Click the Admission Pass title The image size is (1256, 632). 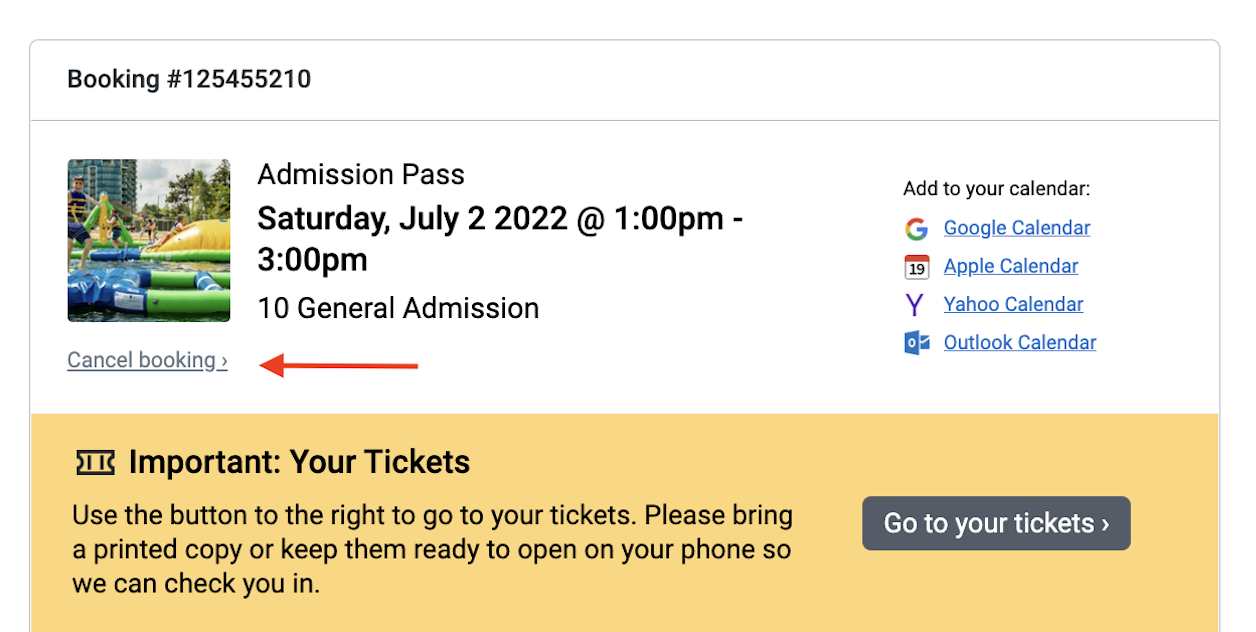click(x=361, y=175)
